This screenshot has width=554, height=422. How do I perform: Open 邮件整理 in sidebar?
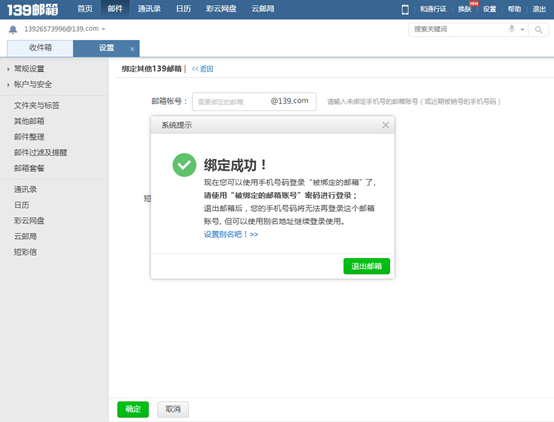point(29,137)
